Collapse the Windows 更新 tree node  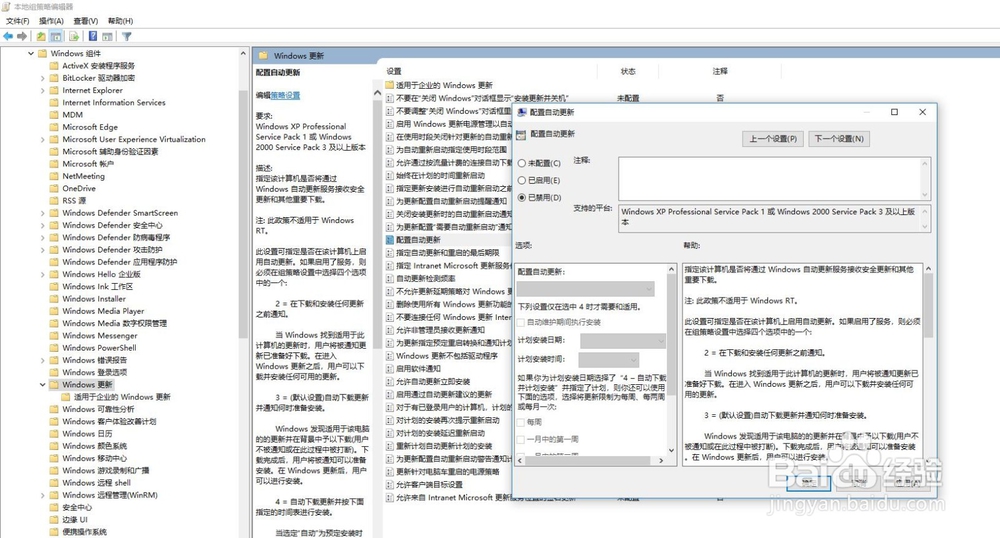click(x=43, y=384)
